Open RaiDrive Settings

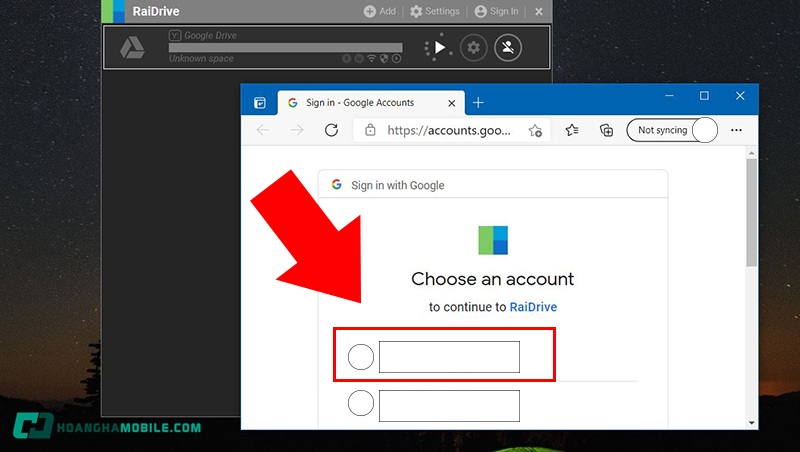[435, 12]
